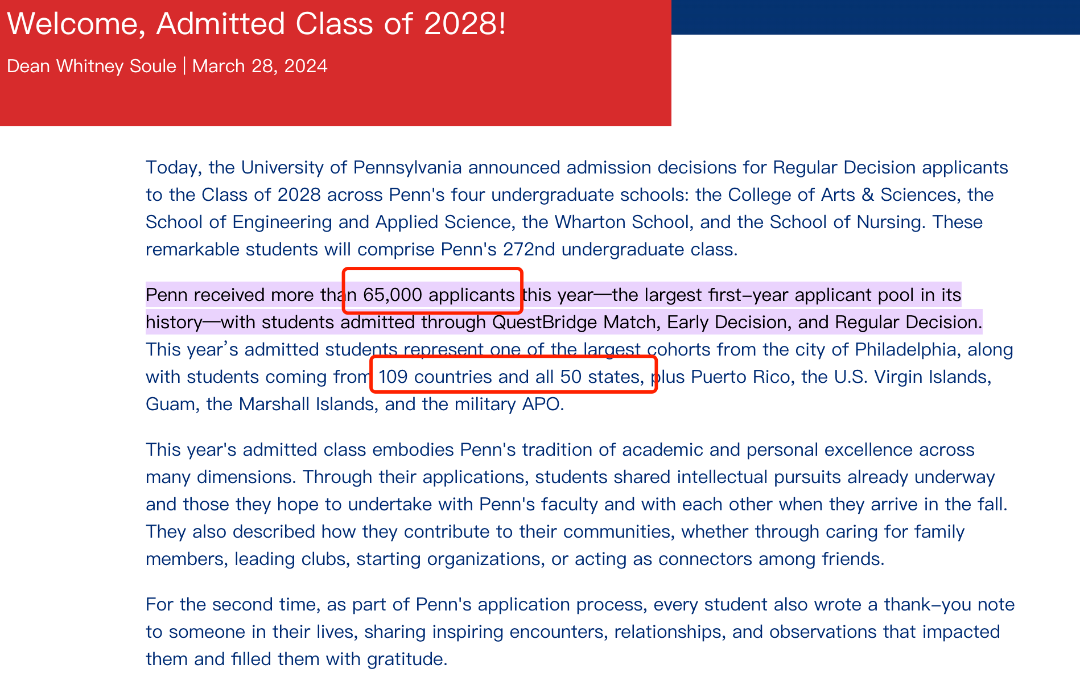Image resolution: width=1080 pixels, height=677 pixels.
Task: Click the red-boxed "65,000 applicants" text
Action: pyautogui.click(x=439, y=295)
